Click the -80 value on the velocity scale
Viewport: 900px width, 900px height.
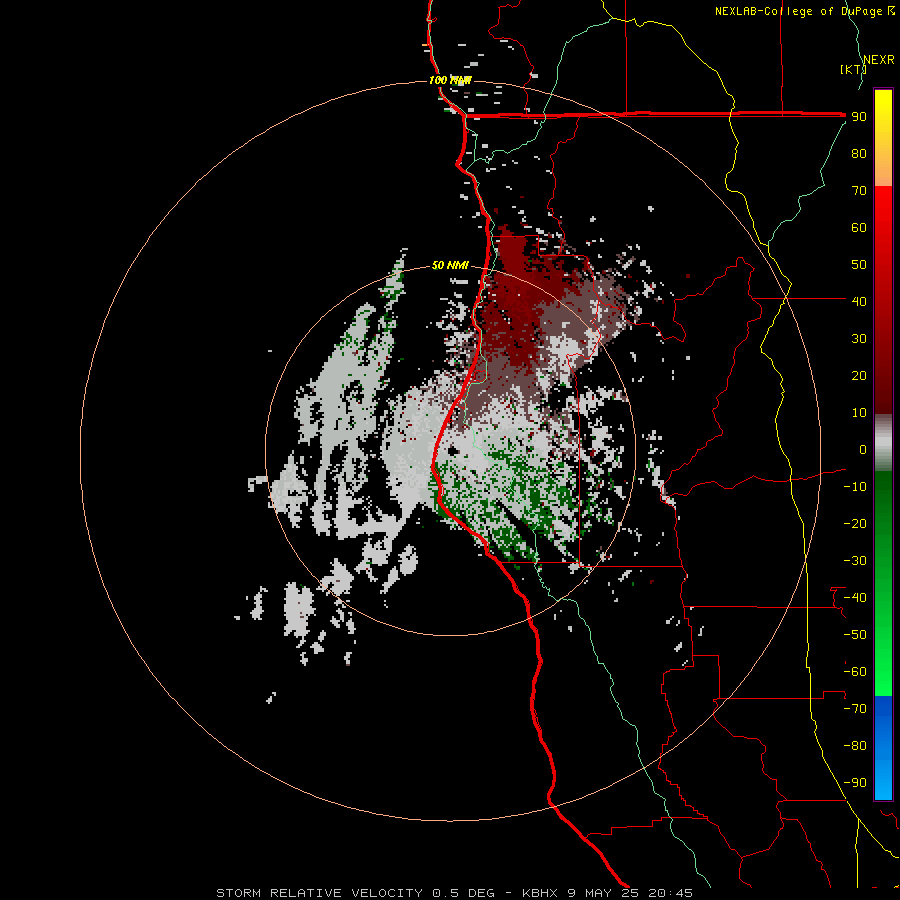pyautogui.click(x=855, y=746)
